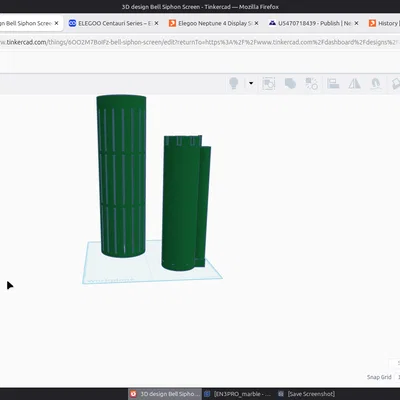
Task: Select the Mirror tool icon
Action: click(354, 84)
